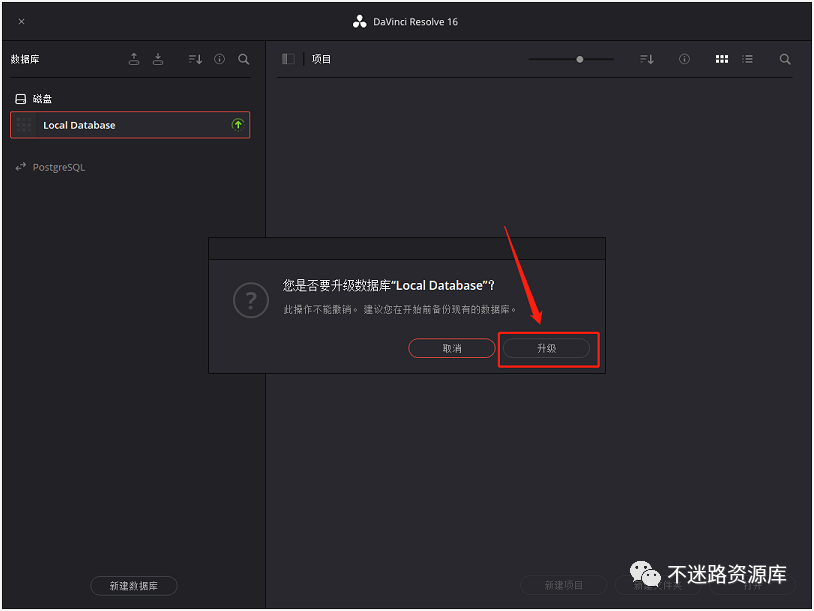Viewport: 814px width, 611px height.
Task: Switch projects to grid thumbnail view
Action: click(722, 59)
